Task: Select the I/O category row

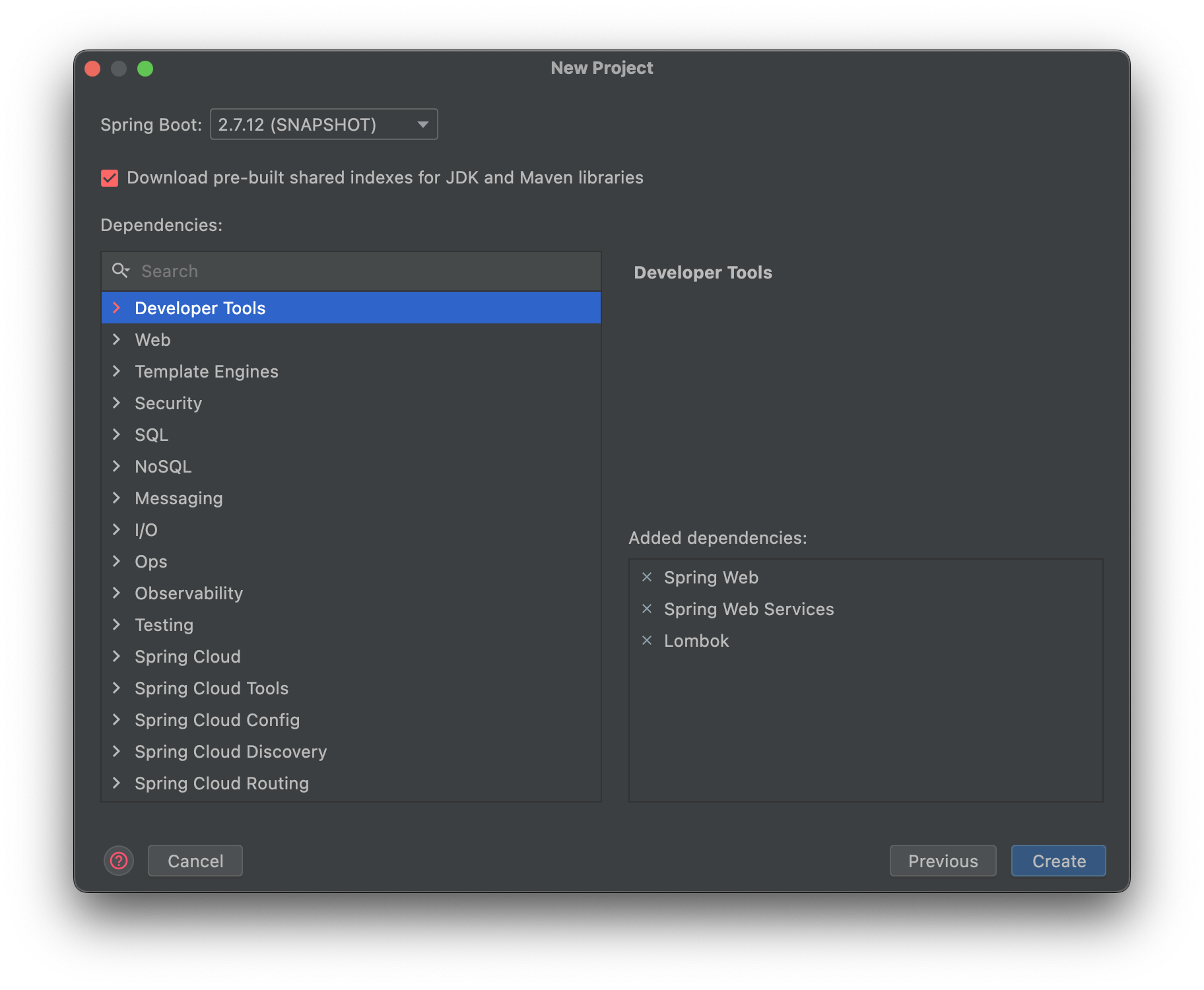Action: [x=351, y=529]
